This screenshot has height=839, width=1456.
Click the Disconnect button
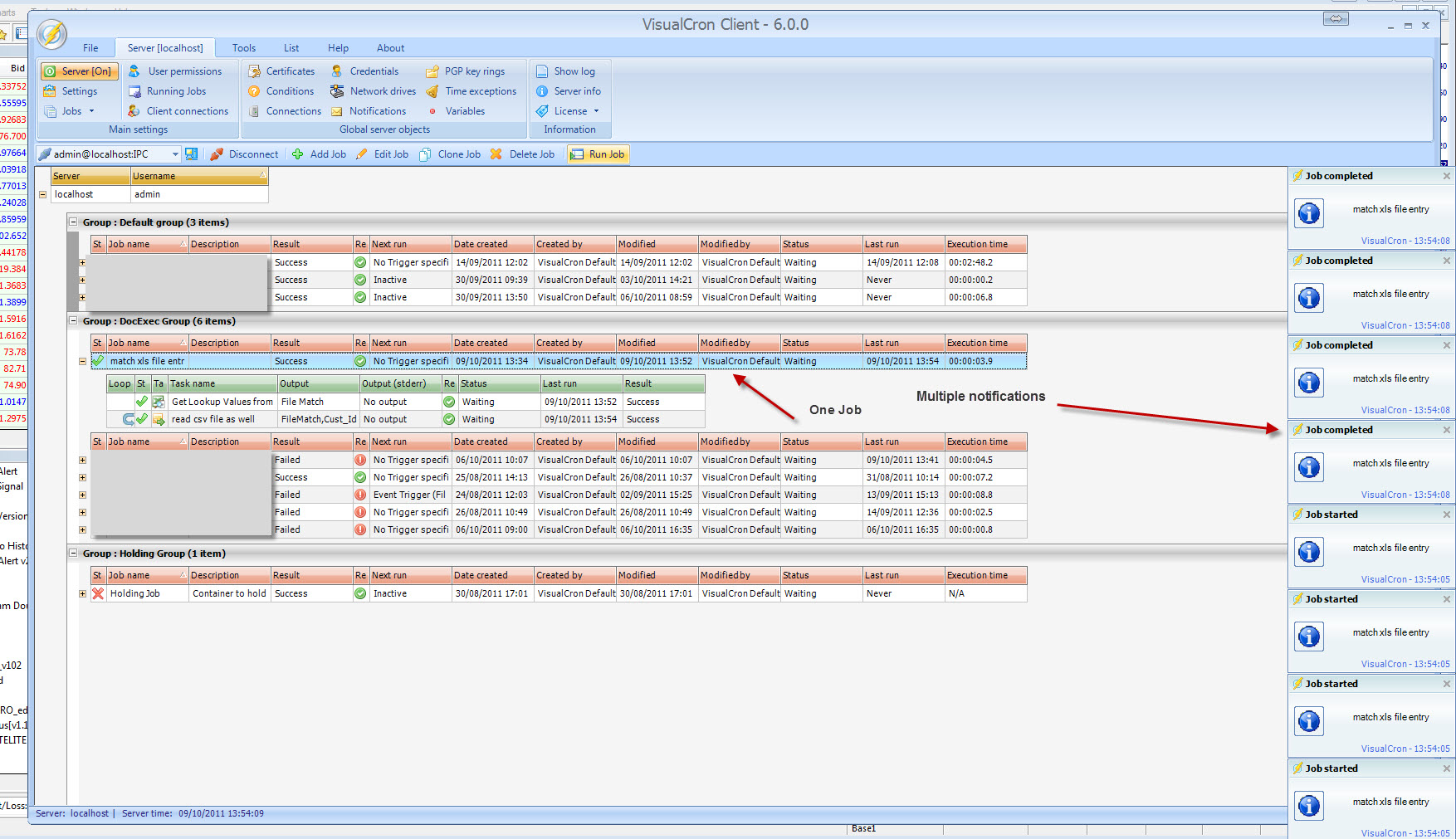coord(244,154)
